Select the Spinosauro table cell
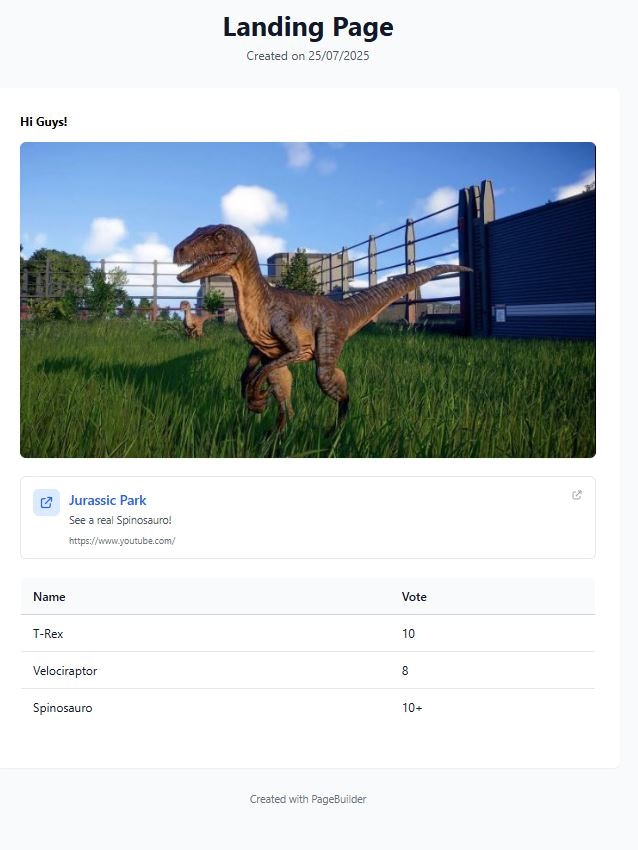The width and height of the screenshot is (638, 850). 63,707
